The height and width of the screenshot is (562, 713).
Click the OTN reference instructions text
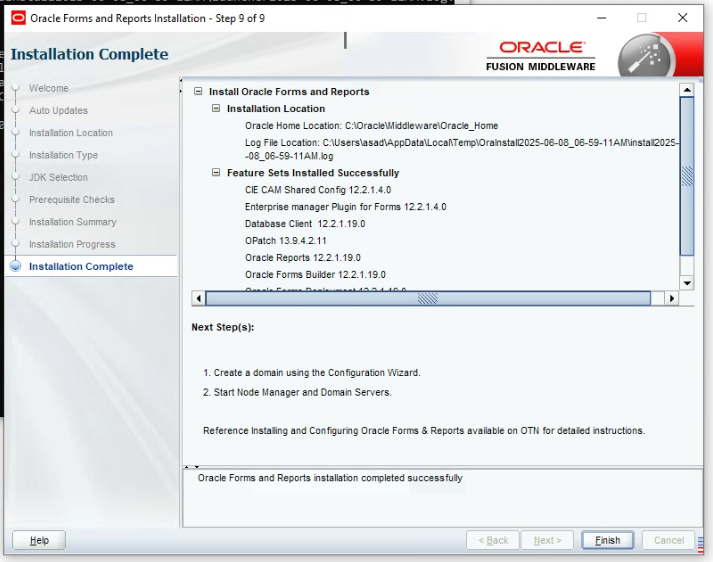click(424, 431)
